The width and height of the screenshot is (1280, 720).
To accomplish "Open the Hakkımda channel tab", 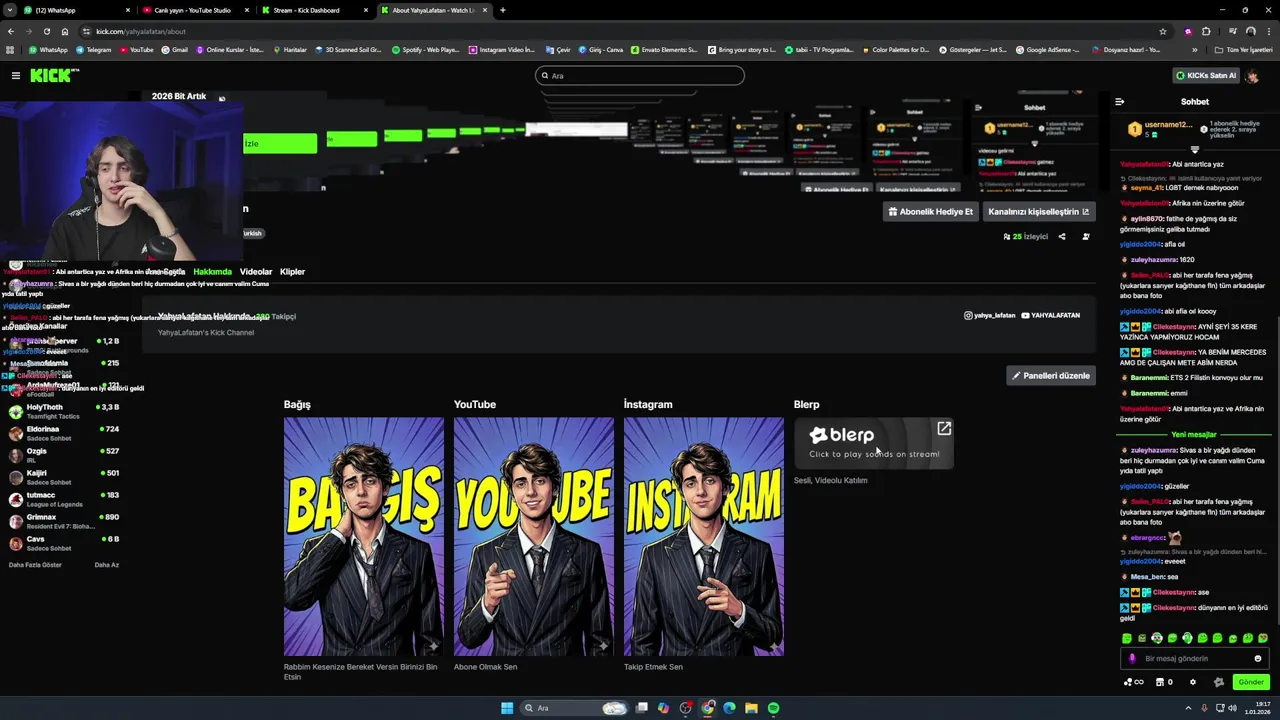I will pos(212,271).
